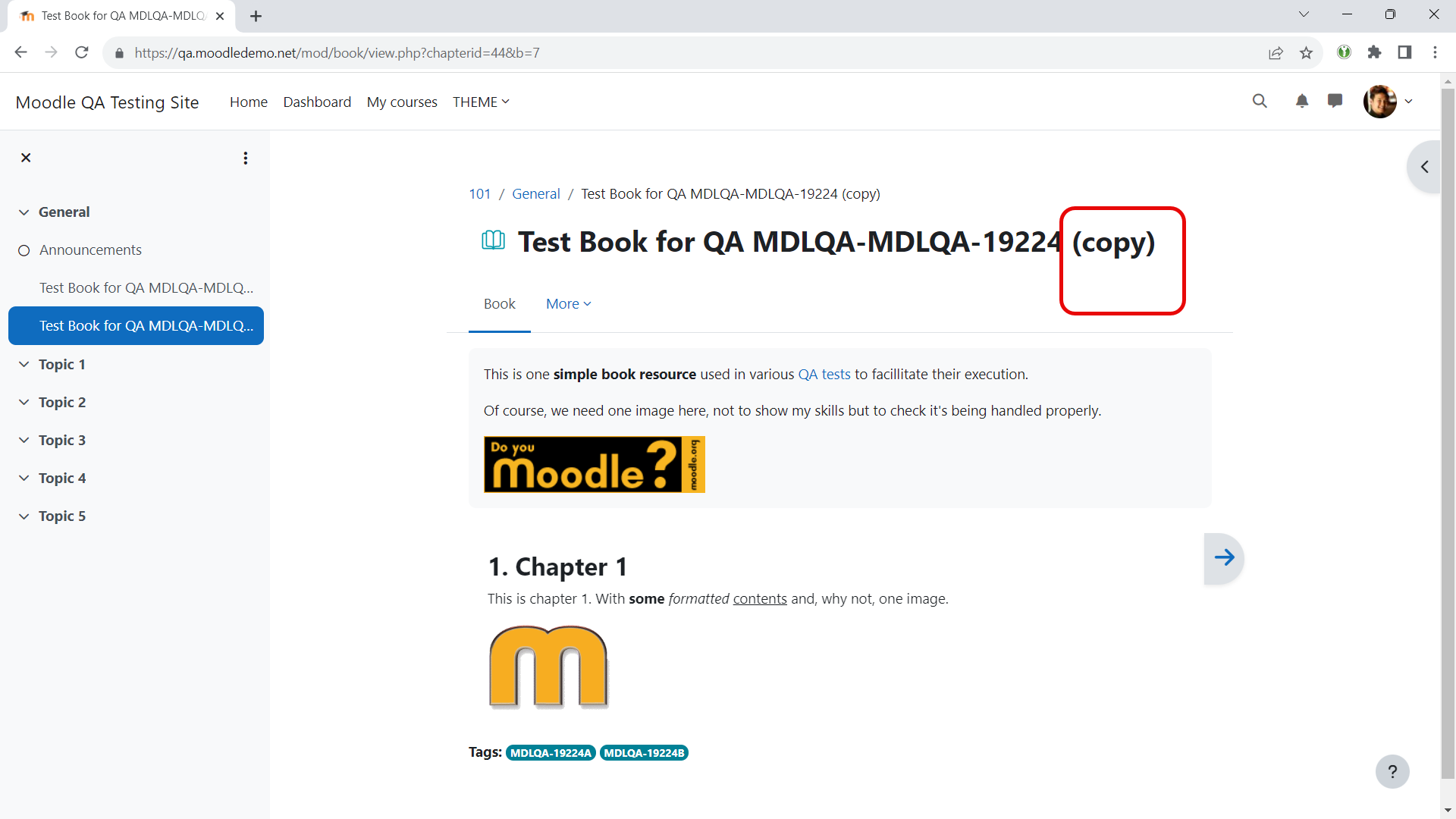
Task: Expand user menu dropdown arrow
Action: (1409, 101)
